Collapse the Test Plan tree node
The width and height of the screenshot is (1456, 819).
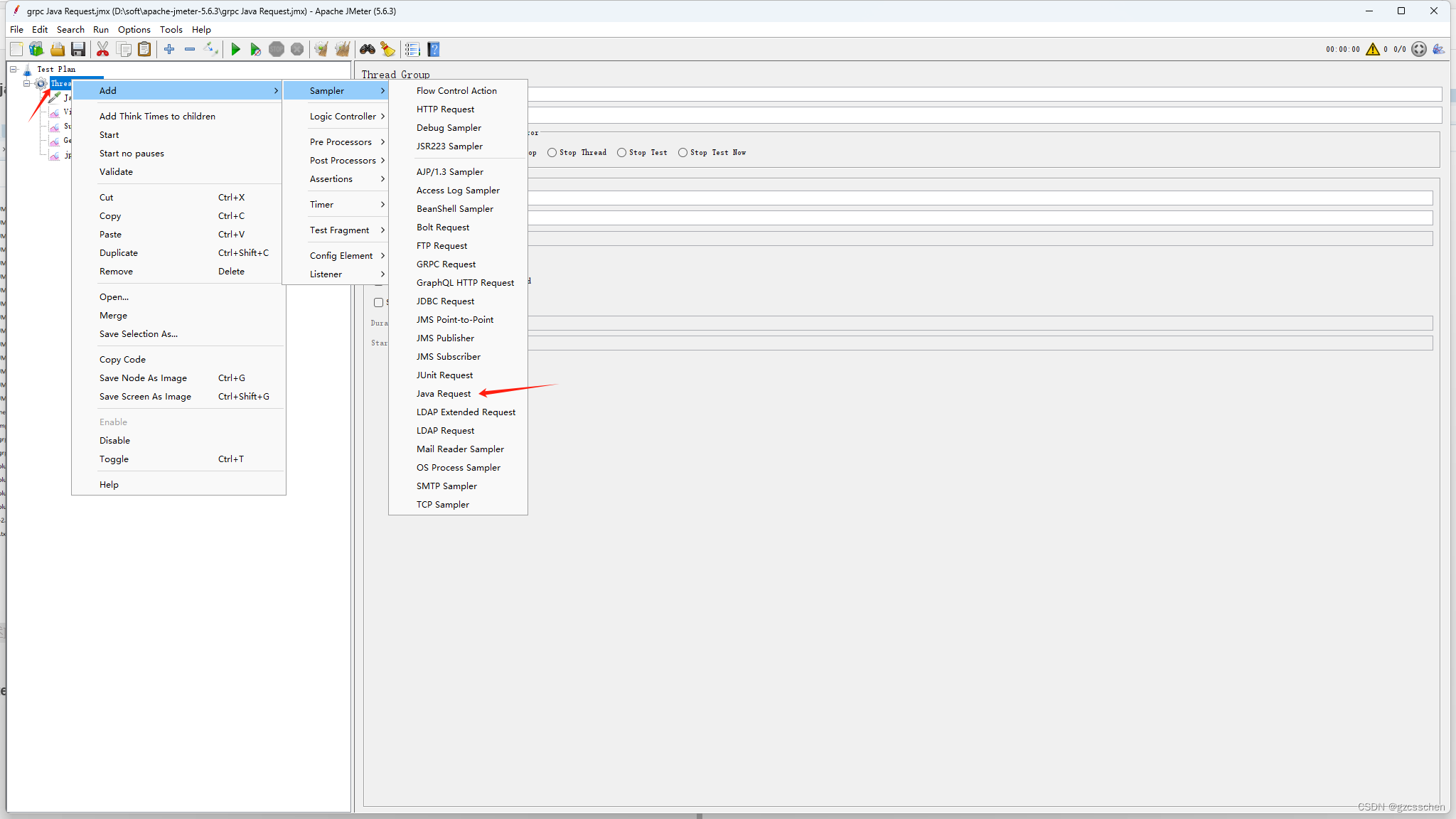point(14,69)
